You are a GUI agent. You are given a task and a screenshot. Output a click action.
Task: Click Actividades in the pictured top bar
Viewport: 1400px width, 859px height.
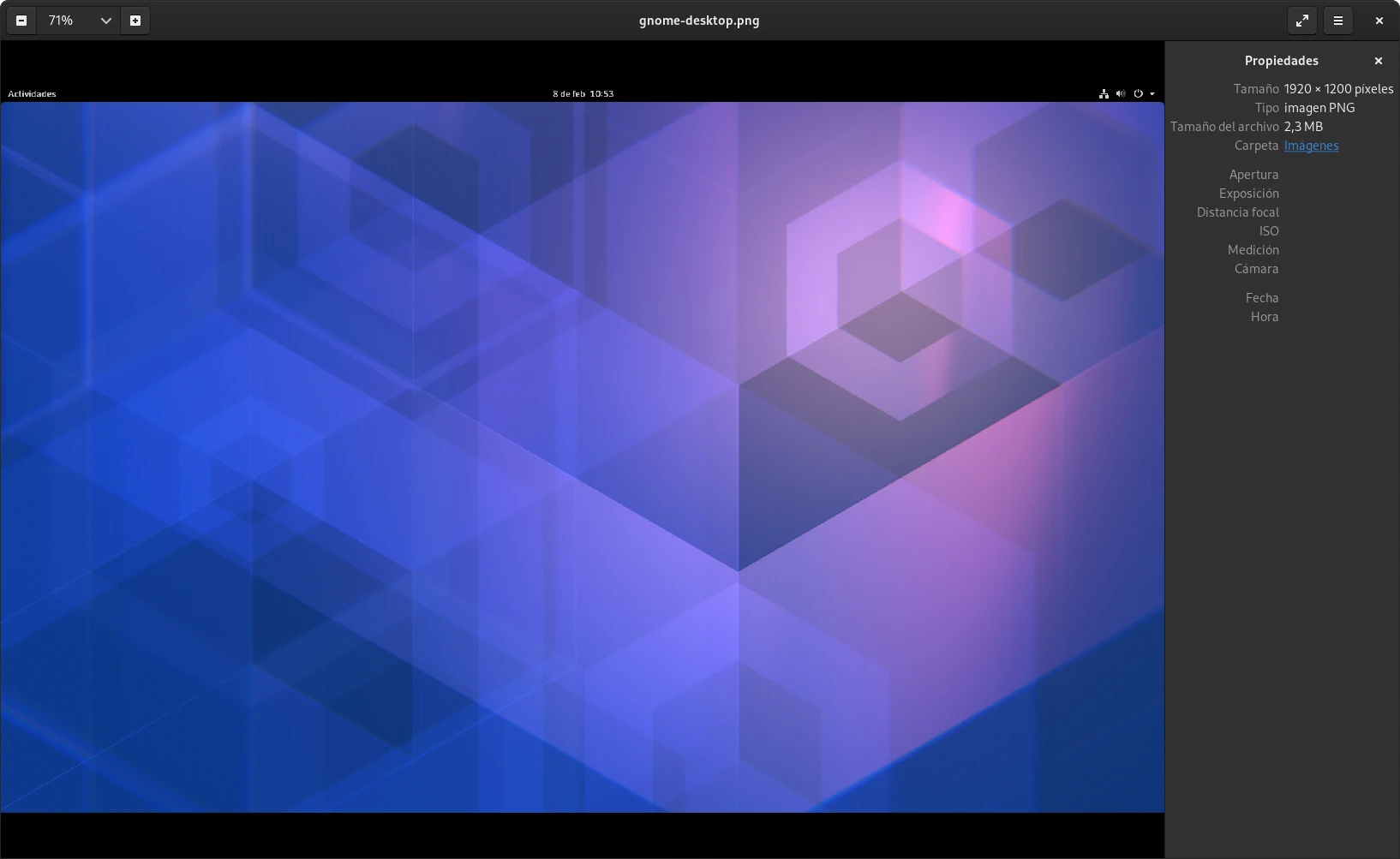32,94
